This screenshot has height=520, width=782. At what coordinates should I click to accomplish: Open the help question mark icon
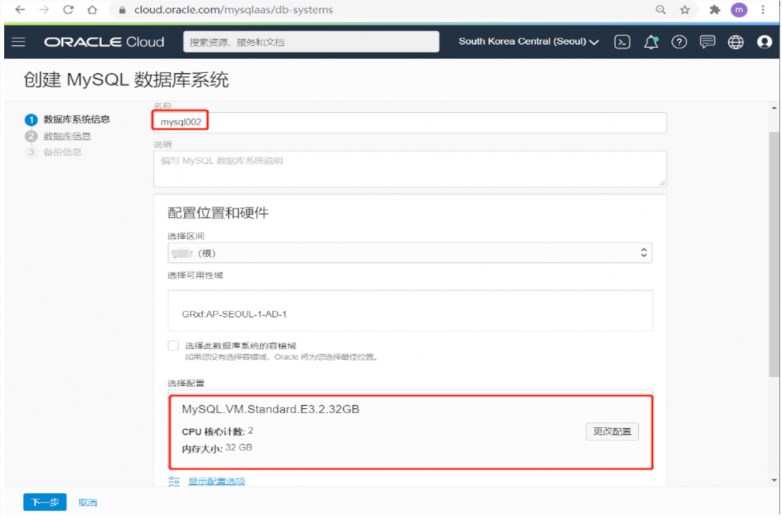tap(679, 42)
